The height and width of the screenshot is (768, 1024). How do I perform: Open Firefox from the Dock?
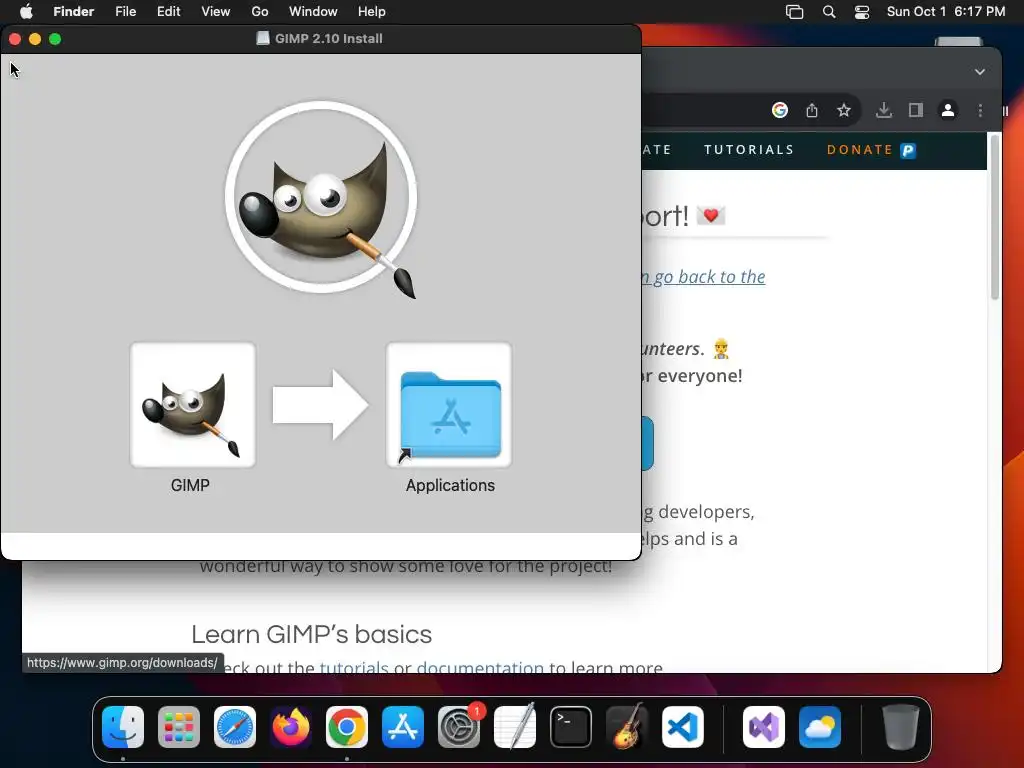(x=291, y=727)
